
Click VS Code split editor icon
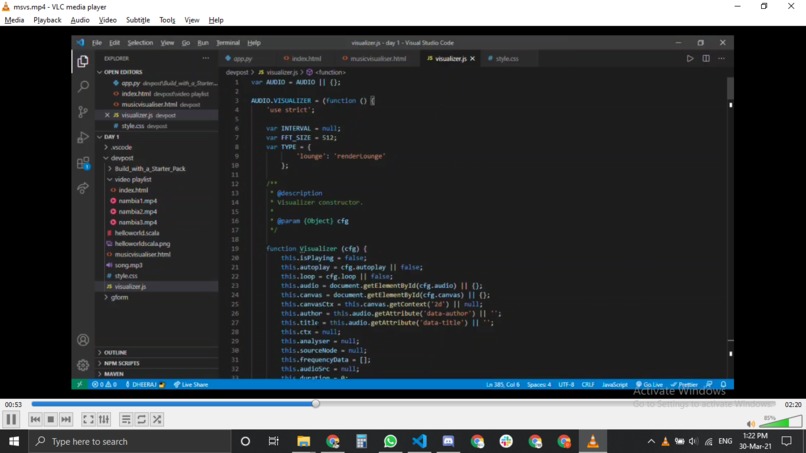point(706,59)
